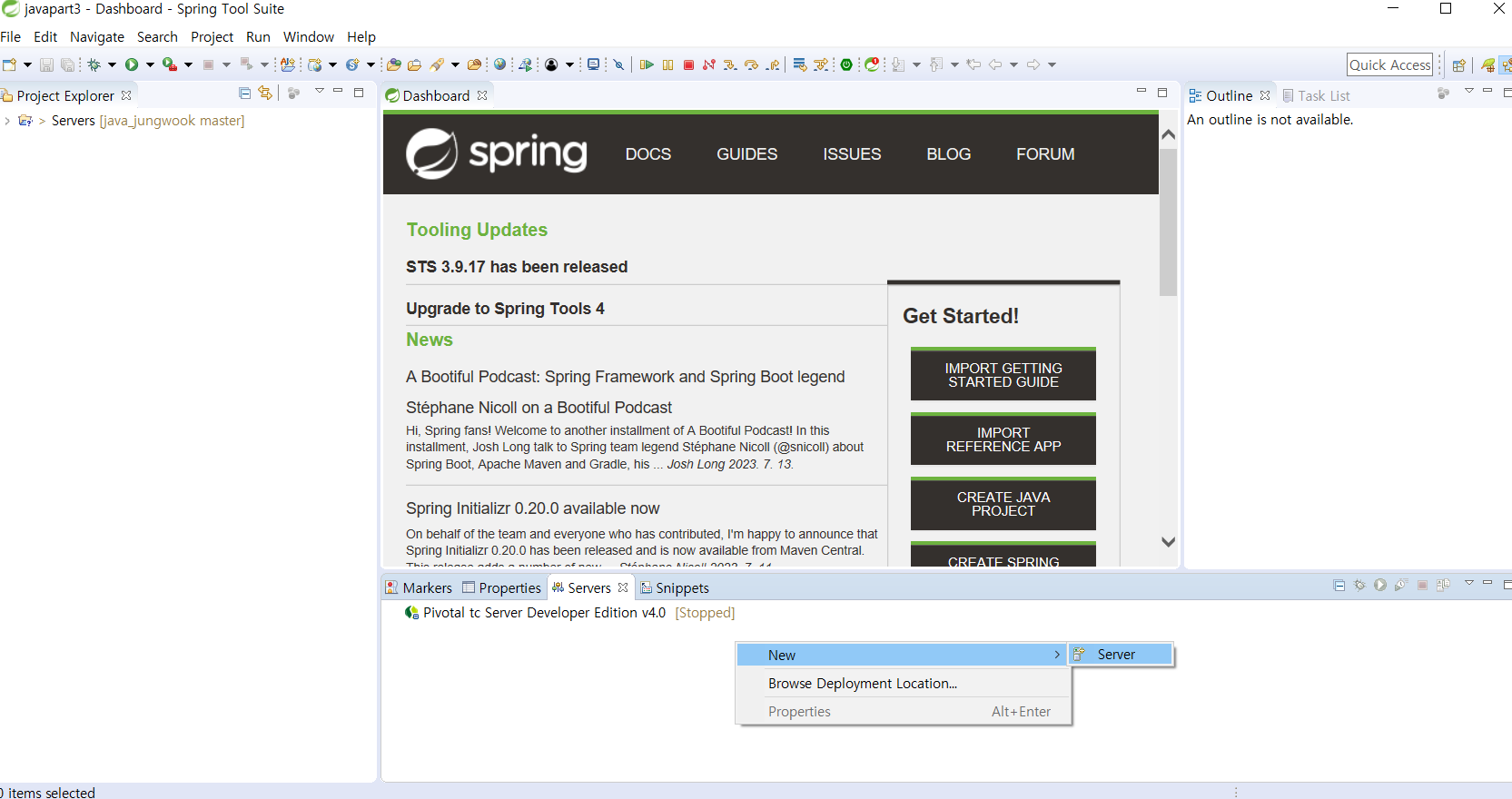
Task: Click the Step Into debug icon
Action: tap(730, 64)
